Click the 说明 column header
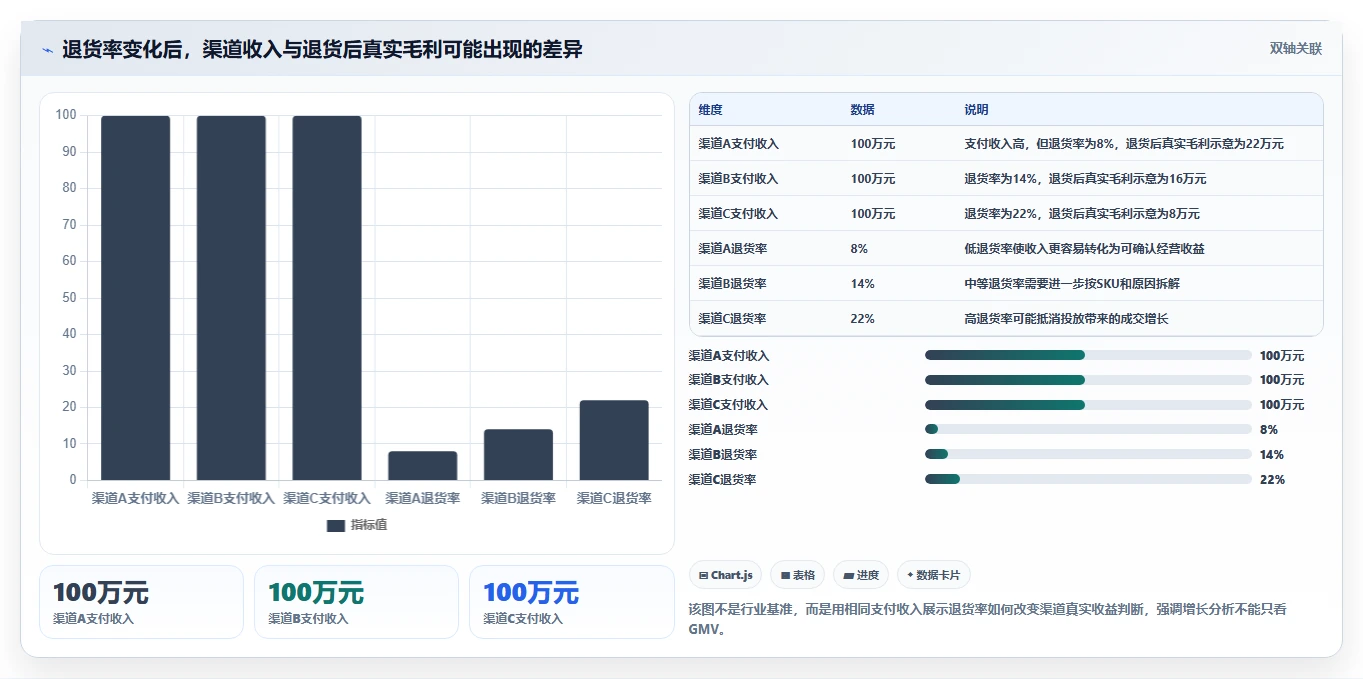This screenshot has width=1363, height=679. tap(977, 110)
